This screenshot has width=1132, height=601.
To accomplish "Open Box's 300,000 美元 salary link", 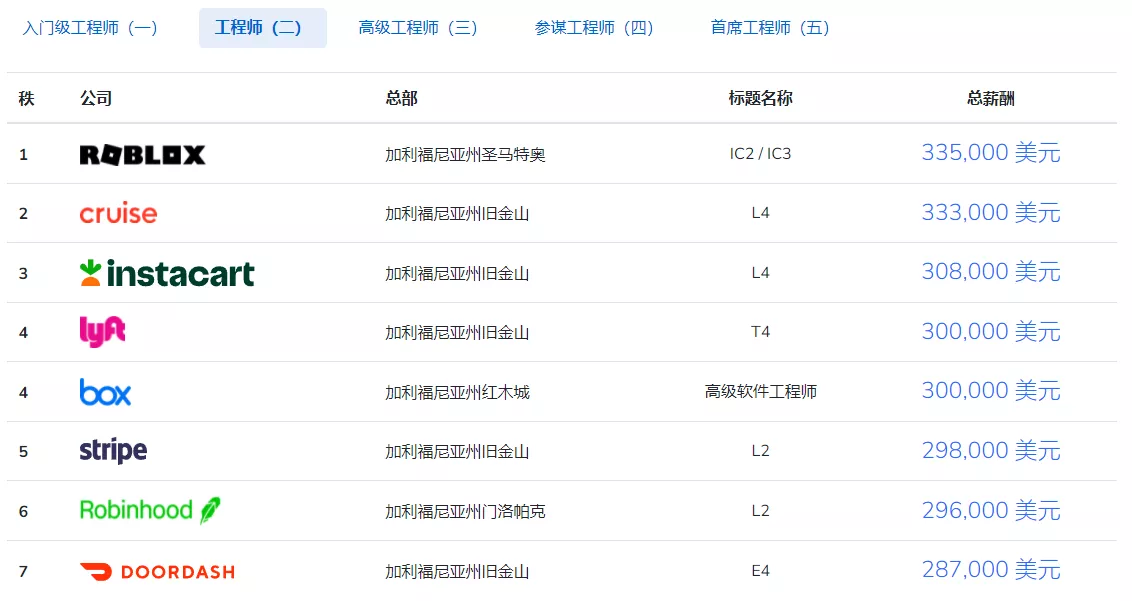I will pyautogui.click(x=990, y=392).
